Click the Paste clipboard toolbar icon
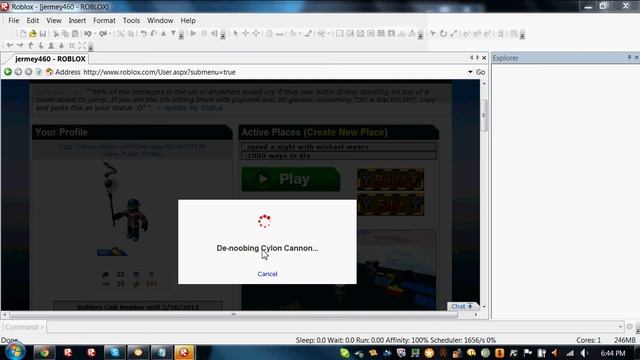Viewport: 640px width, 360px height. pos(75,34)
